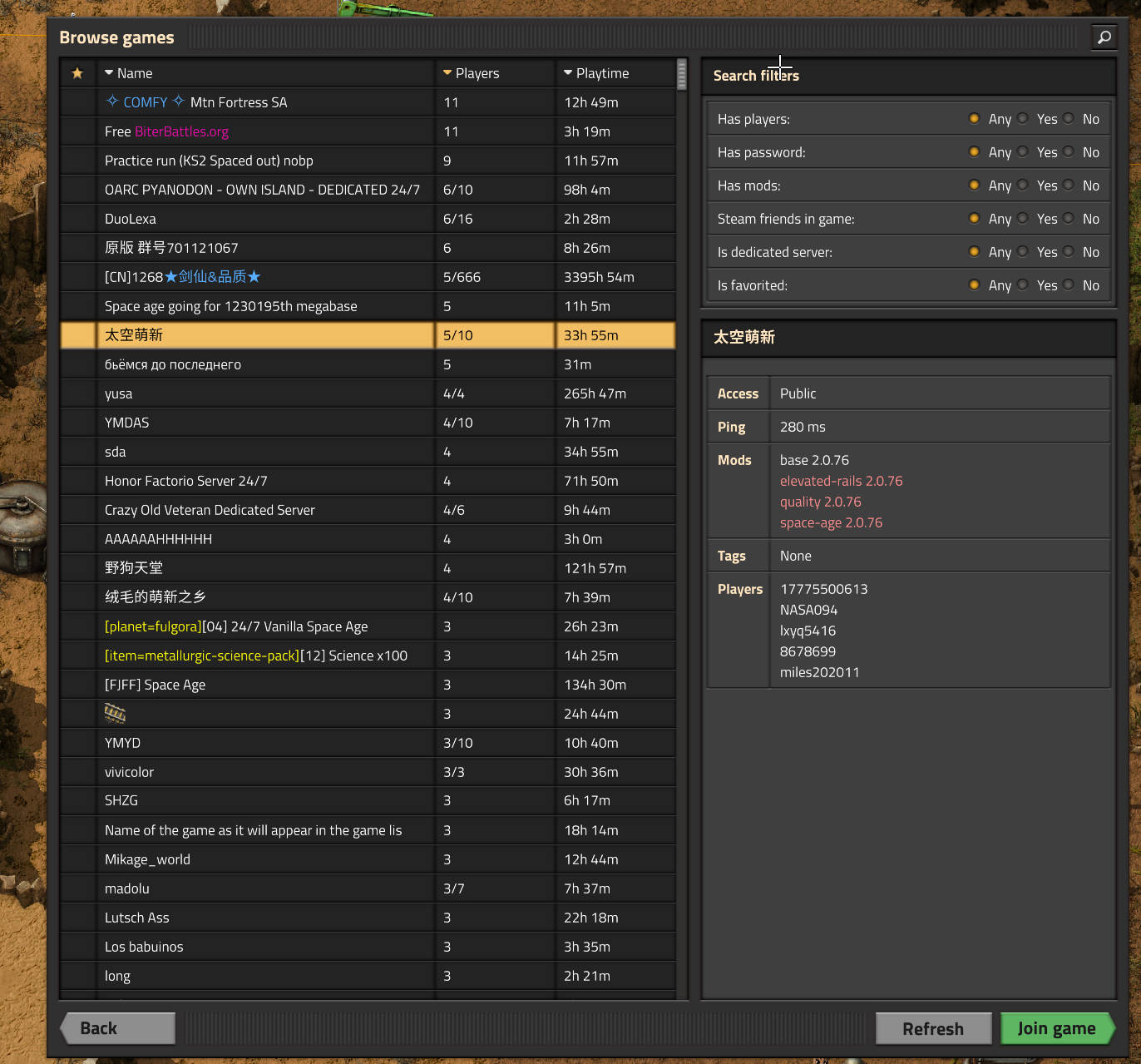
Task: Click the rail icon server name row
Action: click(x=115, y=713)
